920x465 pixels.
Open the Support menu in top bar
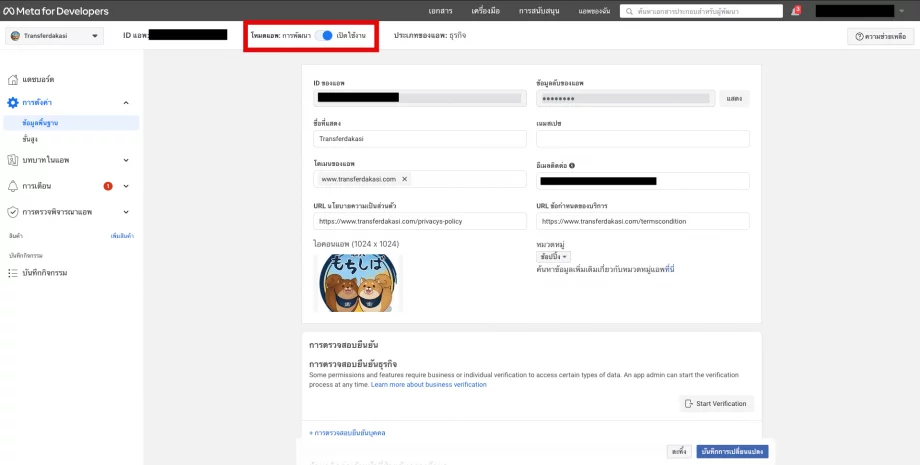(x=539, y=11)
